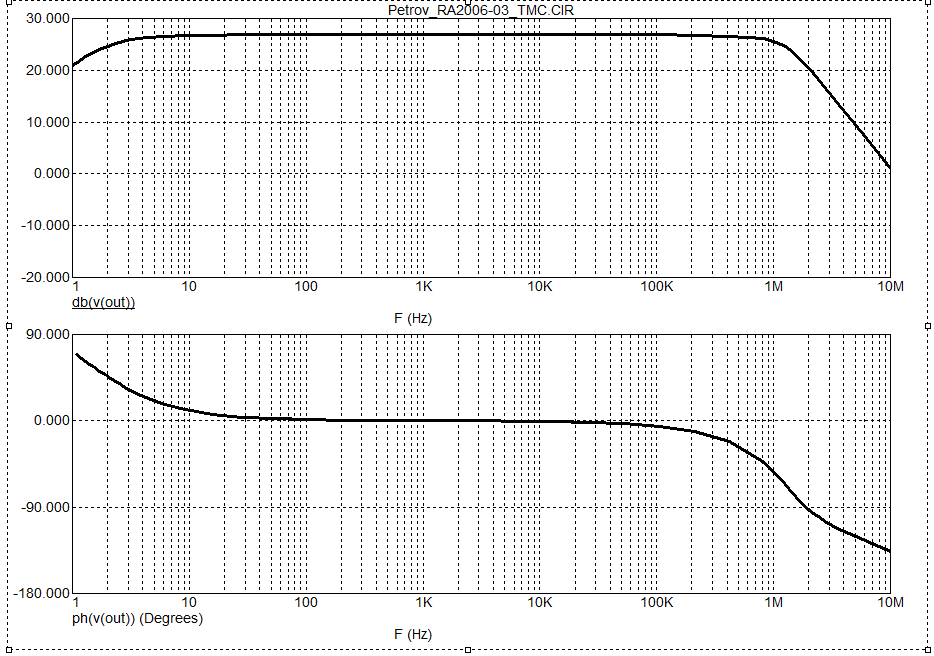Viewport: 934px width, 656px height.
Task: Click the -20.000 tick on the gain axis
Action: (x=45, y=277)
